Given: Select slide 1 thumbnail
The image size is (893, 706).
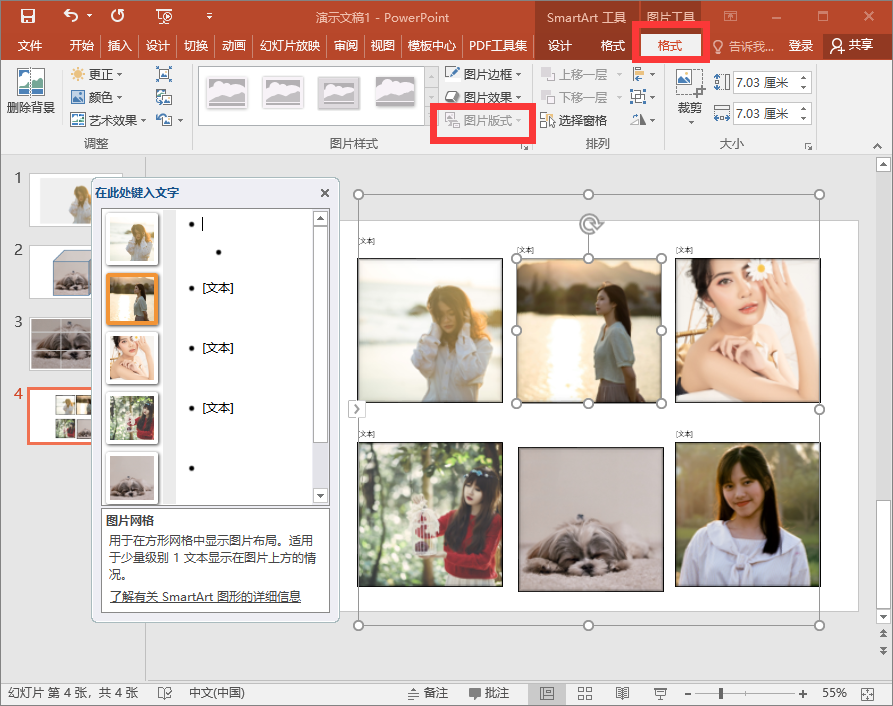Looking at the screenshot, I should (x=60, y=200).
